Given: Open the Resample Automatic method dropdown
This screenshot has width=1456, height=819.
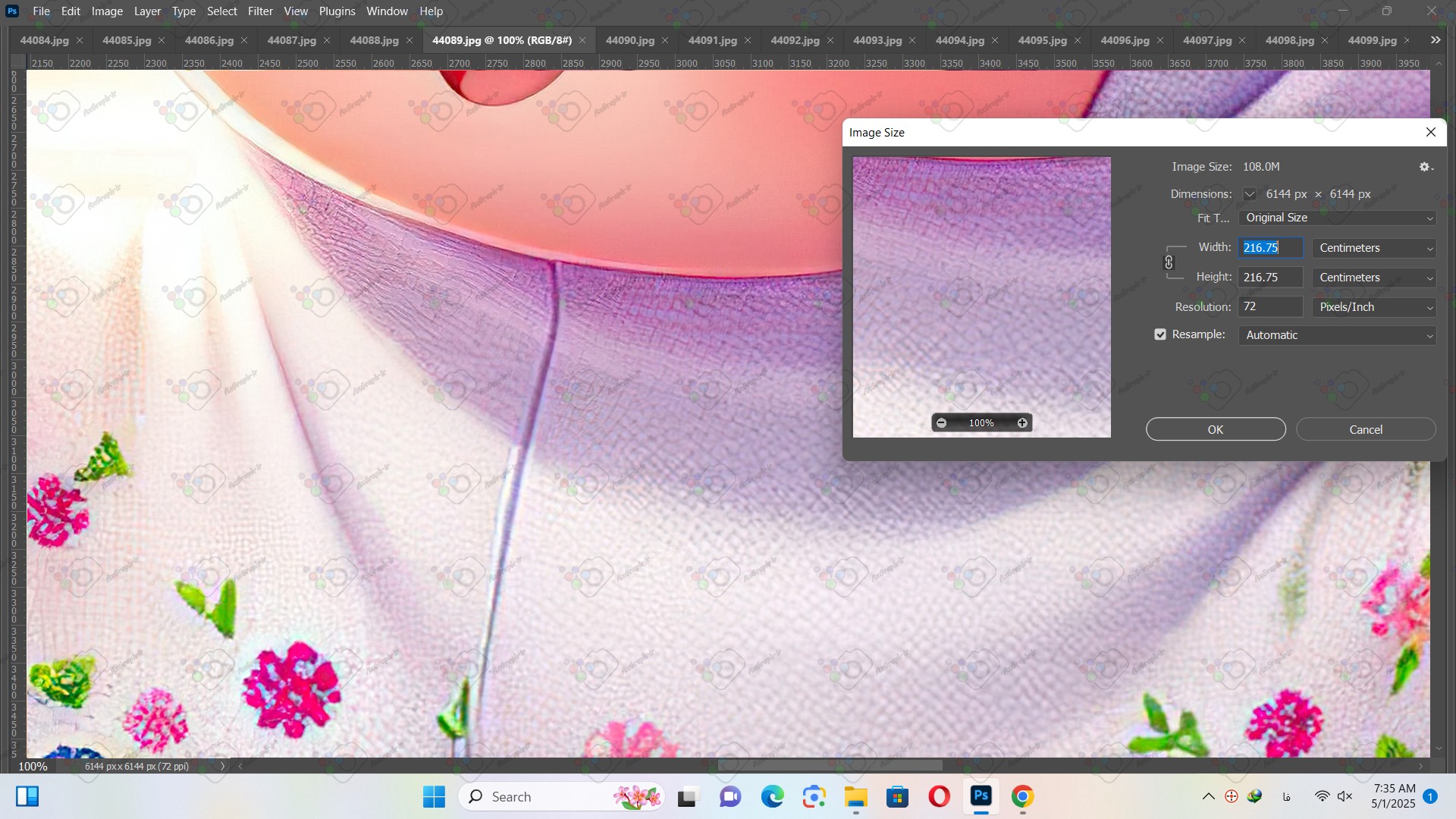Looking at the screenshot, I should coord(1337,335).
